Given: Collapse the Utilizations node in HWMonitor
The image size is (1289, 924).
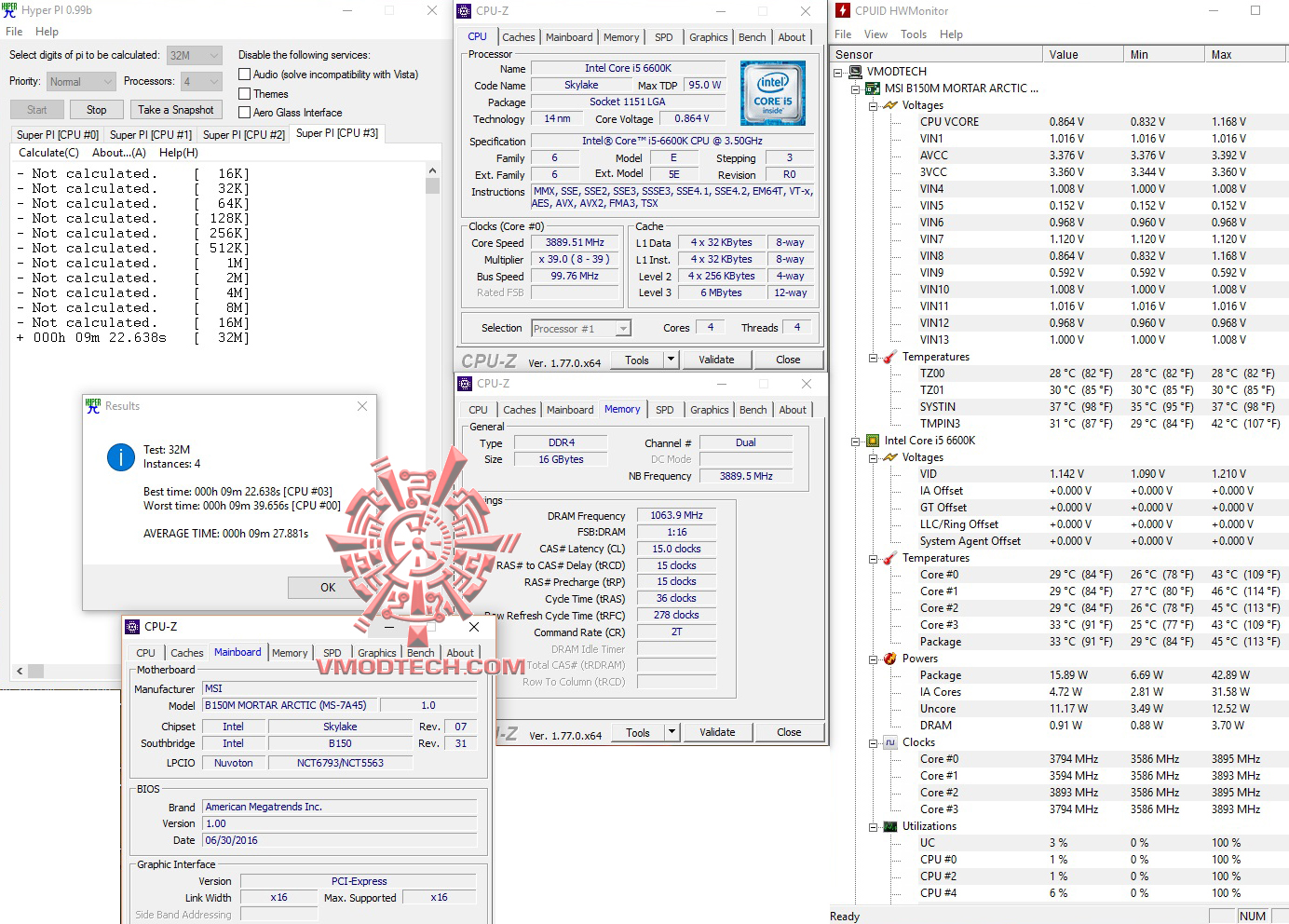Looking at the screenshot, I should (873, 826).
